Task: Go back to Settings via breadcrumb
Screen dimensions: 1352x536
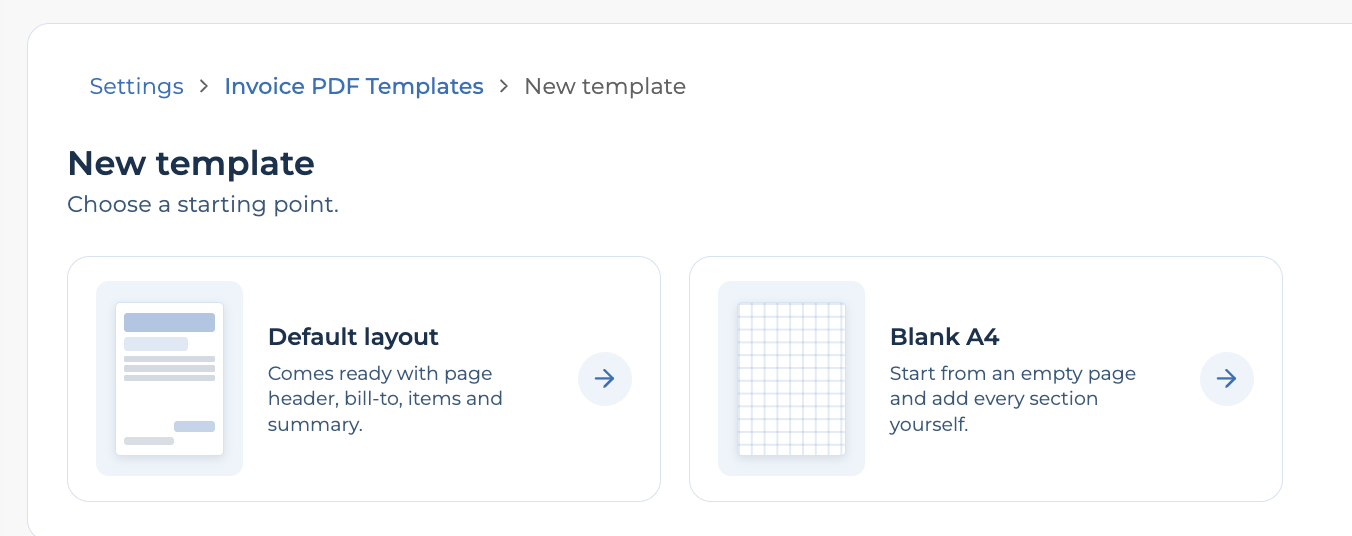Action: click(137, 86)
